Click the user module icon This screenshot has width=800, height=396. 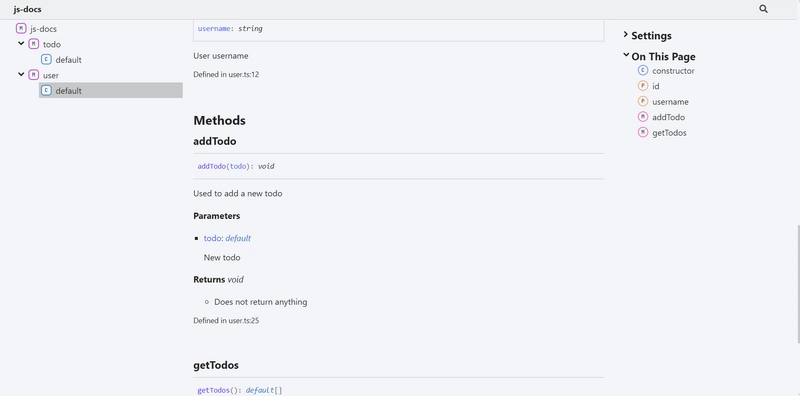(34, 75)
